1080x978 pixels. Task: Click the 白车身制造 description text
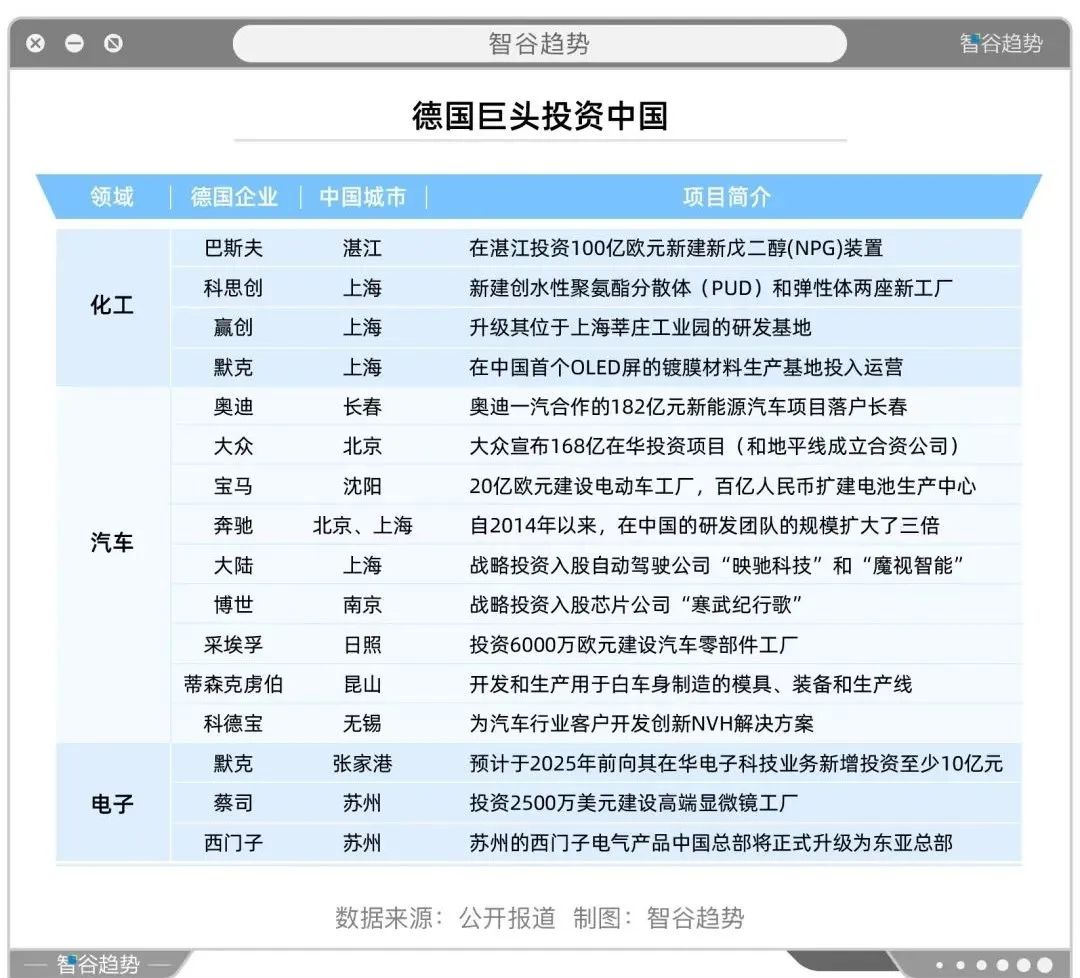tap(691, 684)
